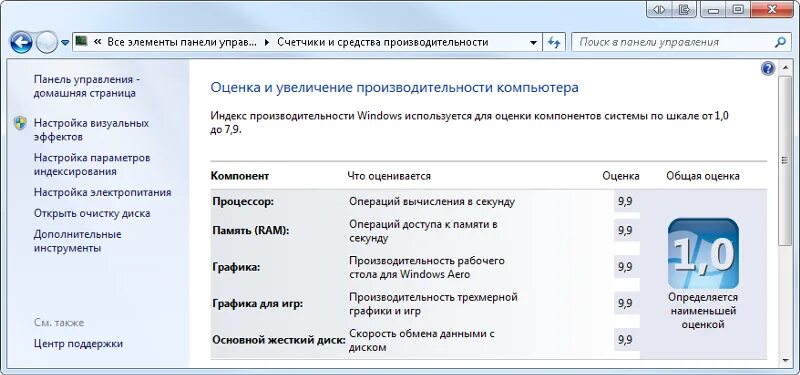Screen dimensions: 800x375
Task: Click the title bar left-right arrows button
Action: tap(659, 9)
